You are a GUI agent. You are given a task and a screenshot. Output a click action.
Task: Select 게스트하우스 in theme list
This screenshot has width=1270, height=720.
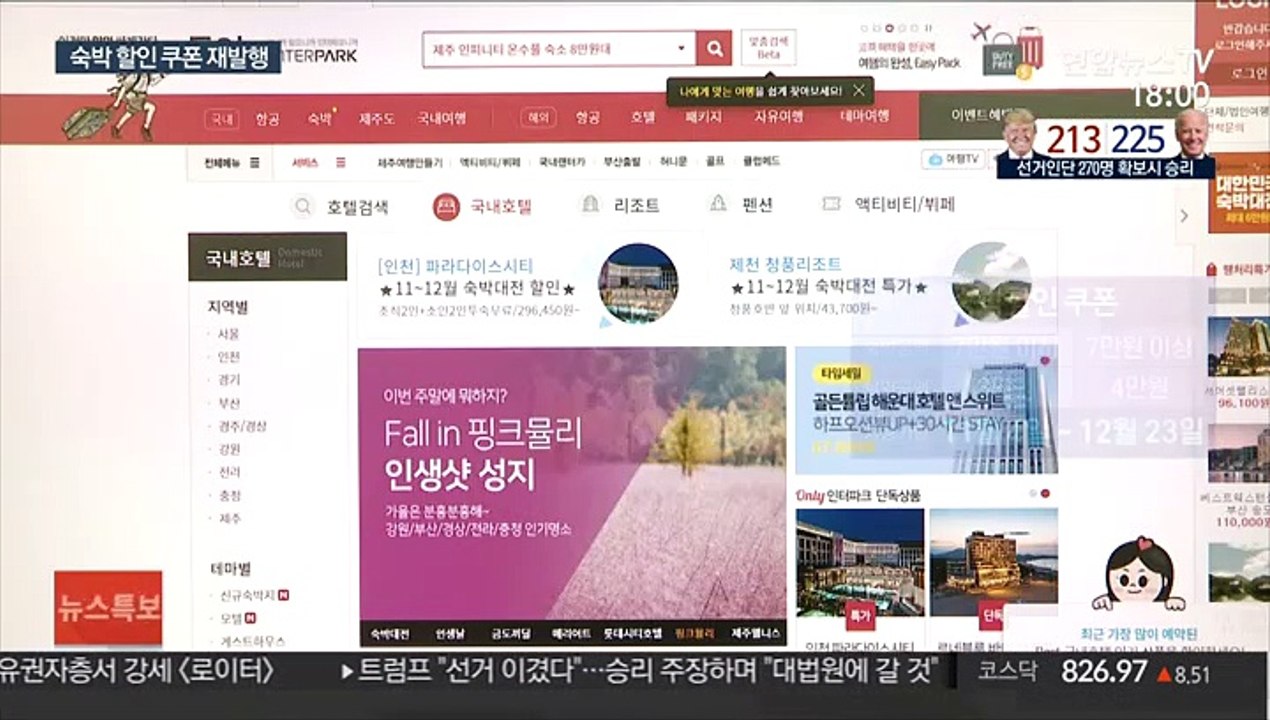tap(252, 641)
